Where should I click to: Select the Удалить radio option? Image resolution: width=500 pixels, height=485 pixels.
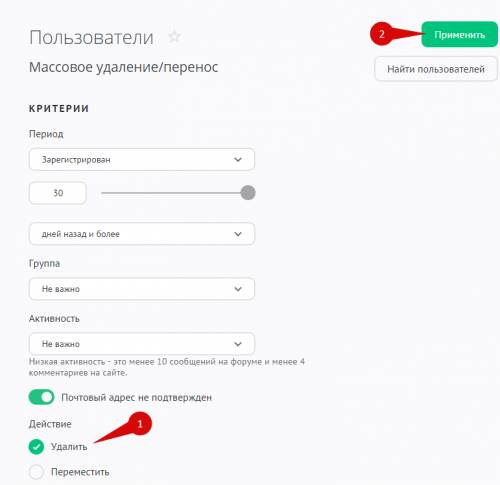(x=36, y=447)
